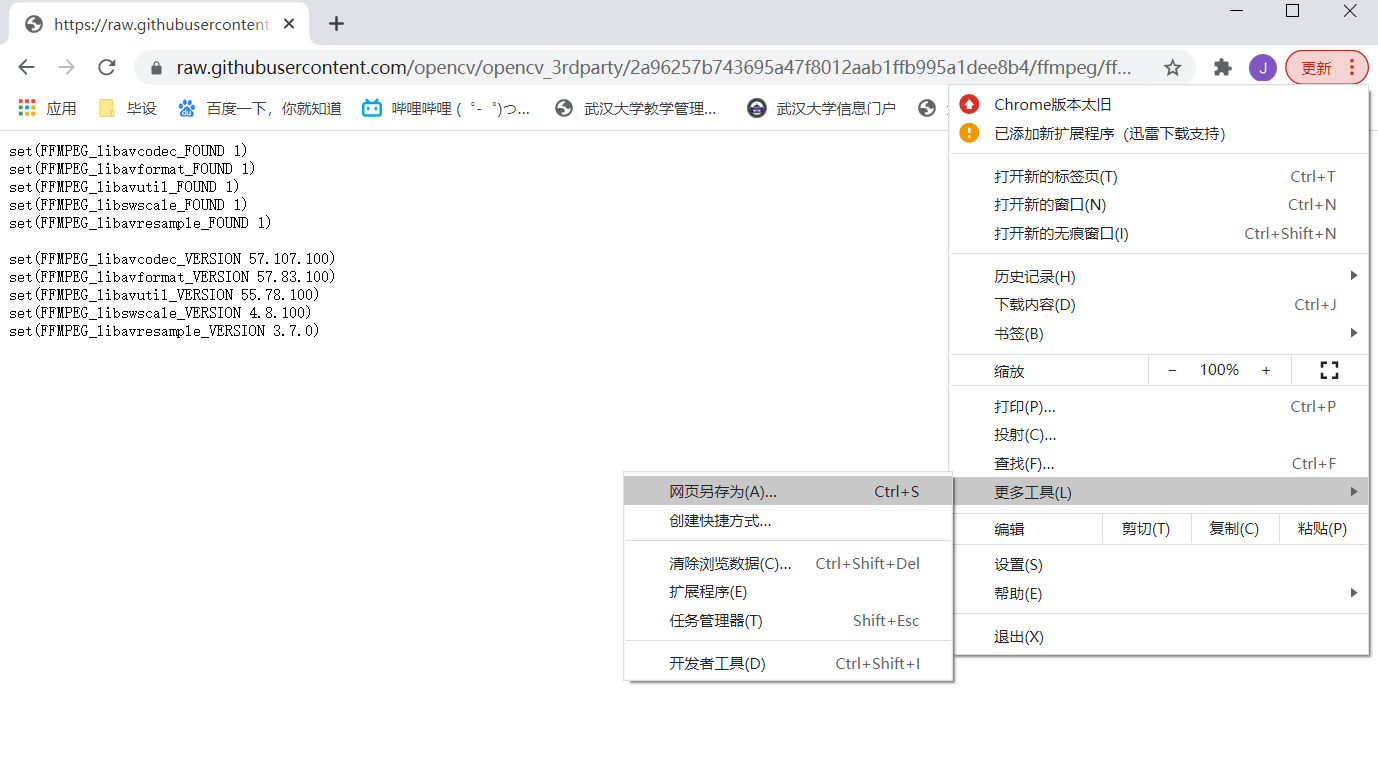Click the extensions puzzle icon

1222,67
